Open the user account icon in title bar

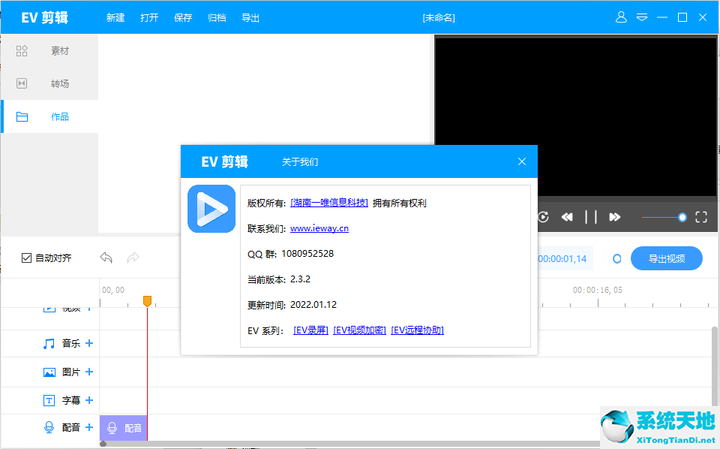[621, 18]
